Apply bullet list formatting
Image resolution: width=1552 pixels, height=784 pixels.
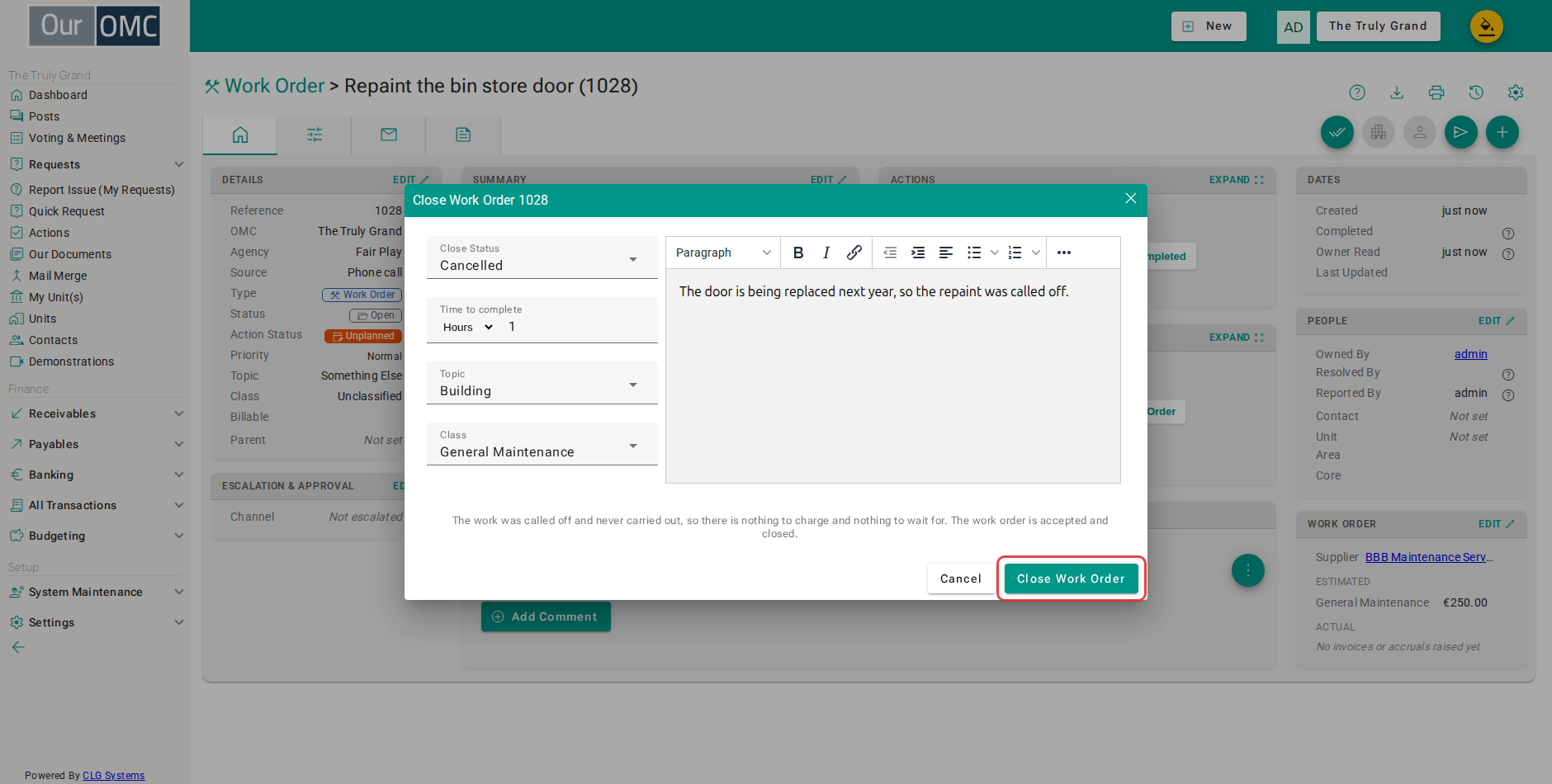974,253
